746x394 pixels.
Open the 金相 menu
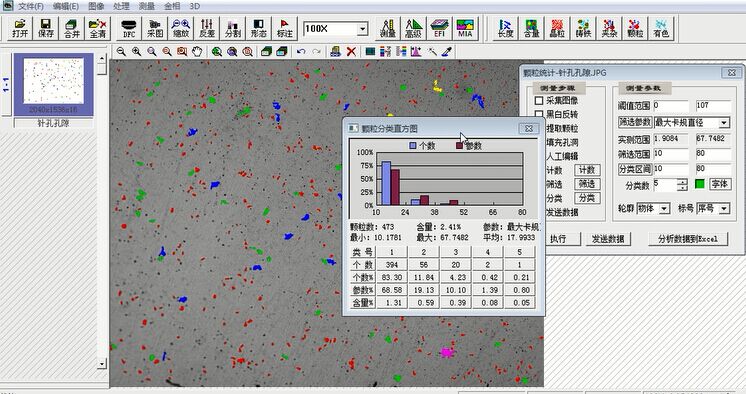(172, 6)
